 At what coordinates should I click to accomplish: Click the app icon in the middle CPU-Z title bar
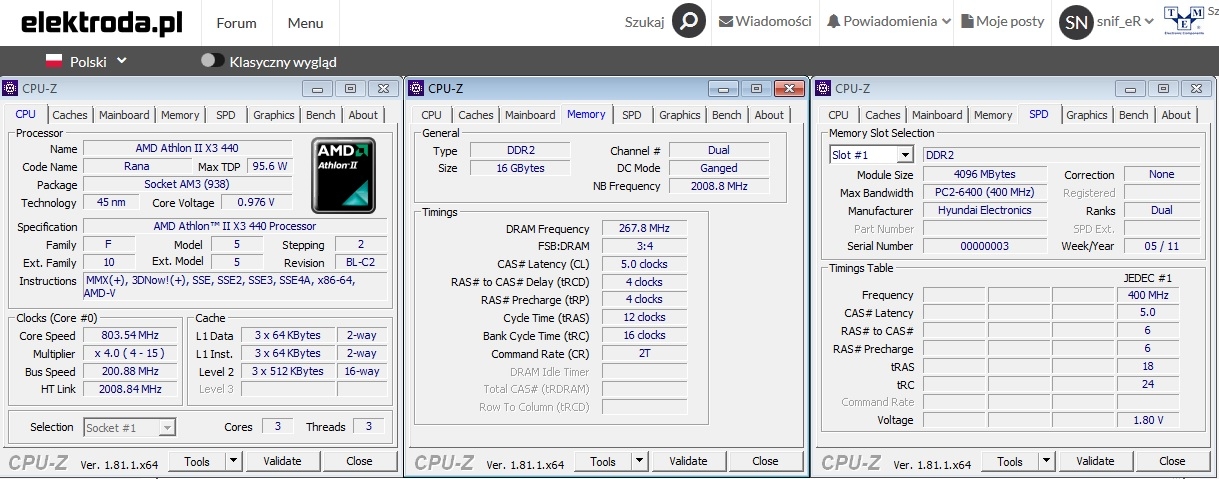tap(417, 88)
